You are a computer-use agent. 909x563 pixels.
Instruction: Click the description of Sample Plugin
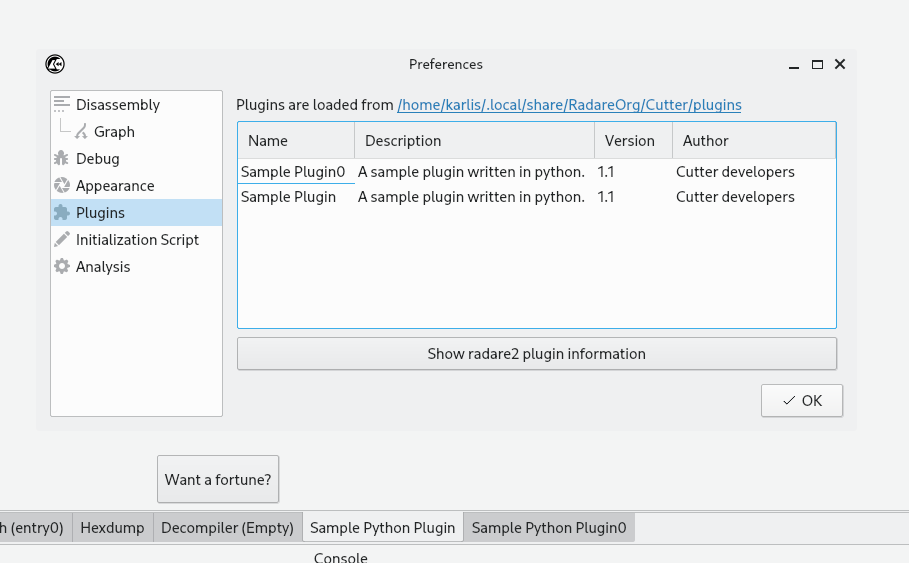click(x=474, y=197)
